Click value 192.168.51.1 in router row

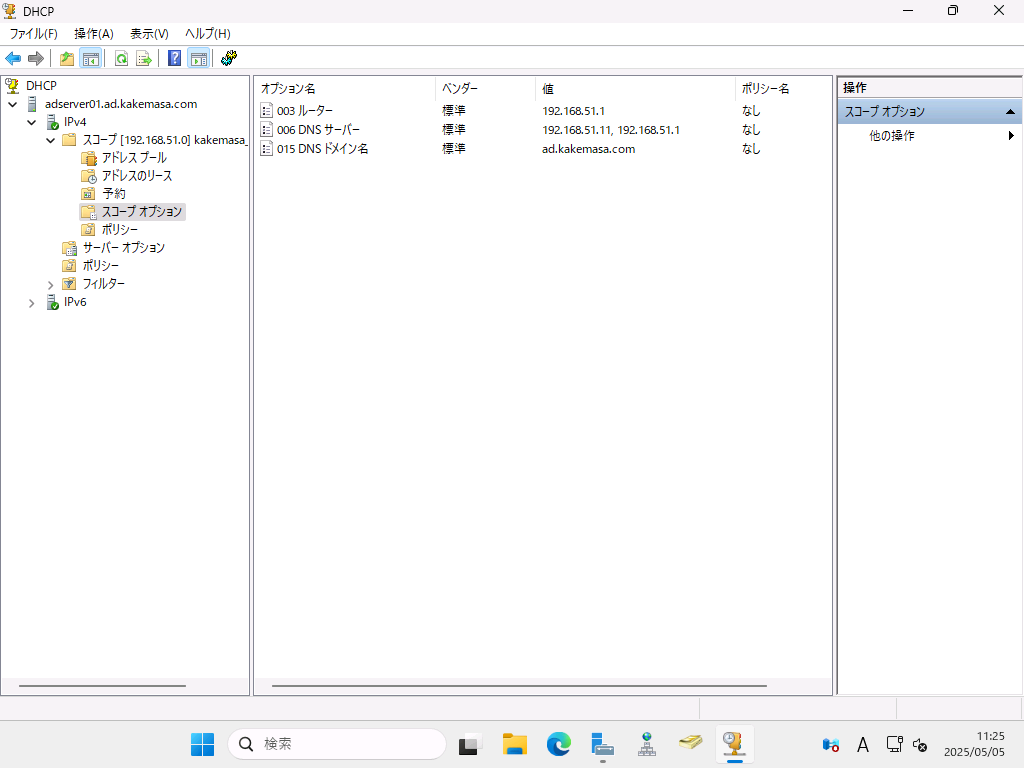tap(573, 111)
